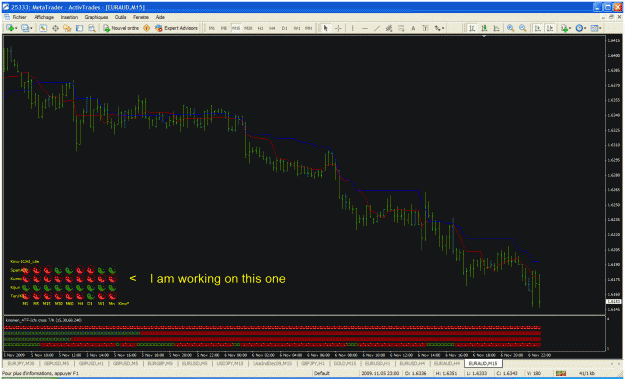Screen dimensions: 625x379
Task: Select the vertical line tool
Action: (x=352, y=28)
